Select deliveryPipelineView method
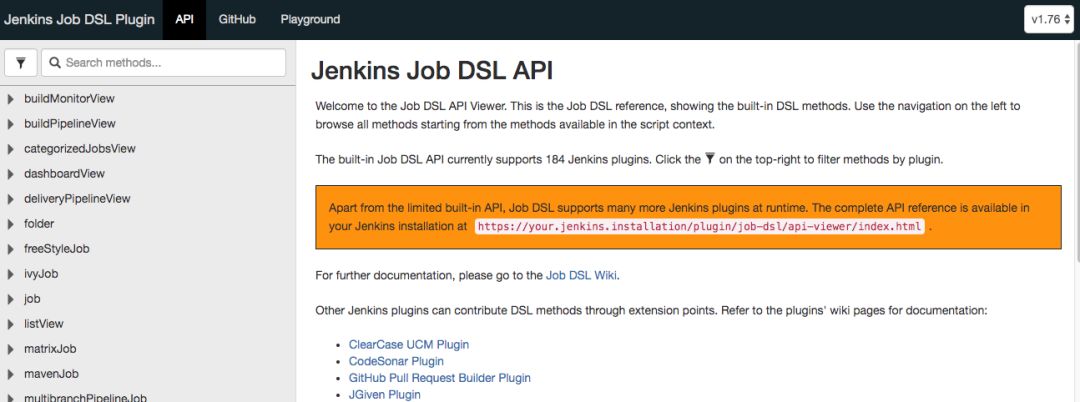Viewport: 1080px width, 402px height. pos(77,199)
